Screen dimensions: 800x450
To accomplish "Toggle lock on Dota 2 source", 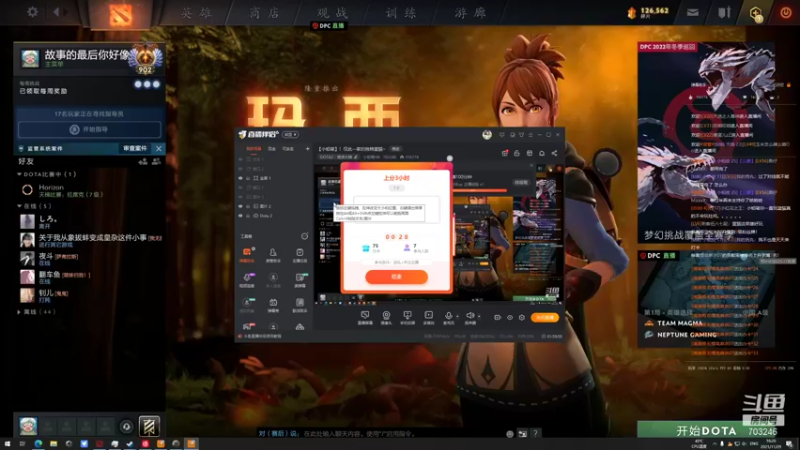I will 248,216.
